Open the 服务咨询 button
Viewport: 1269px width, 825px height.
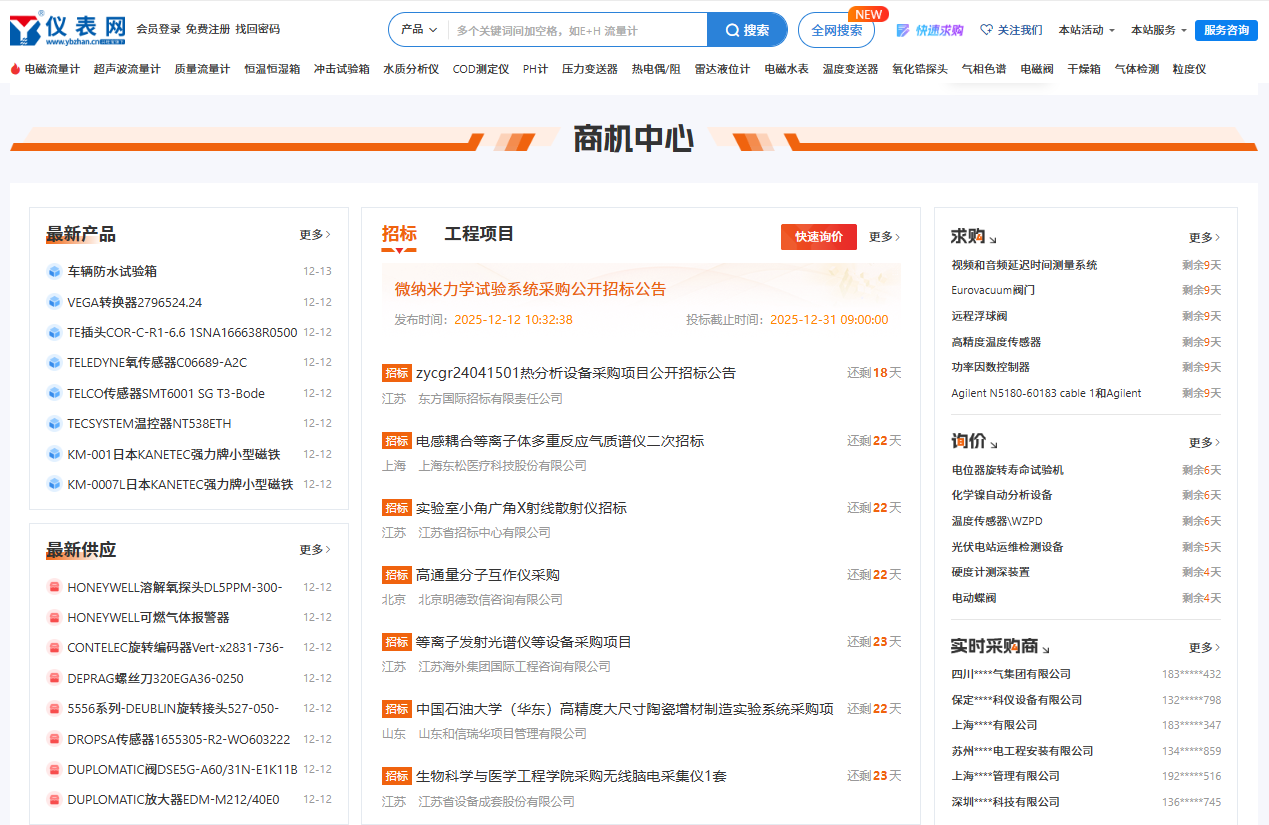point(1226,30)
